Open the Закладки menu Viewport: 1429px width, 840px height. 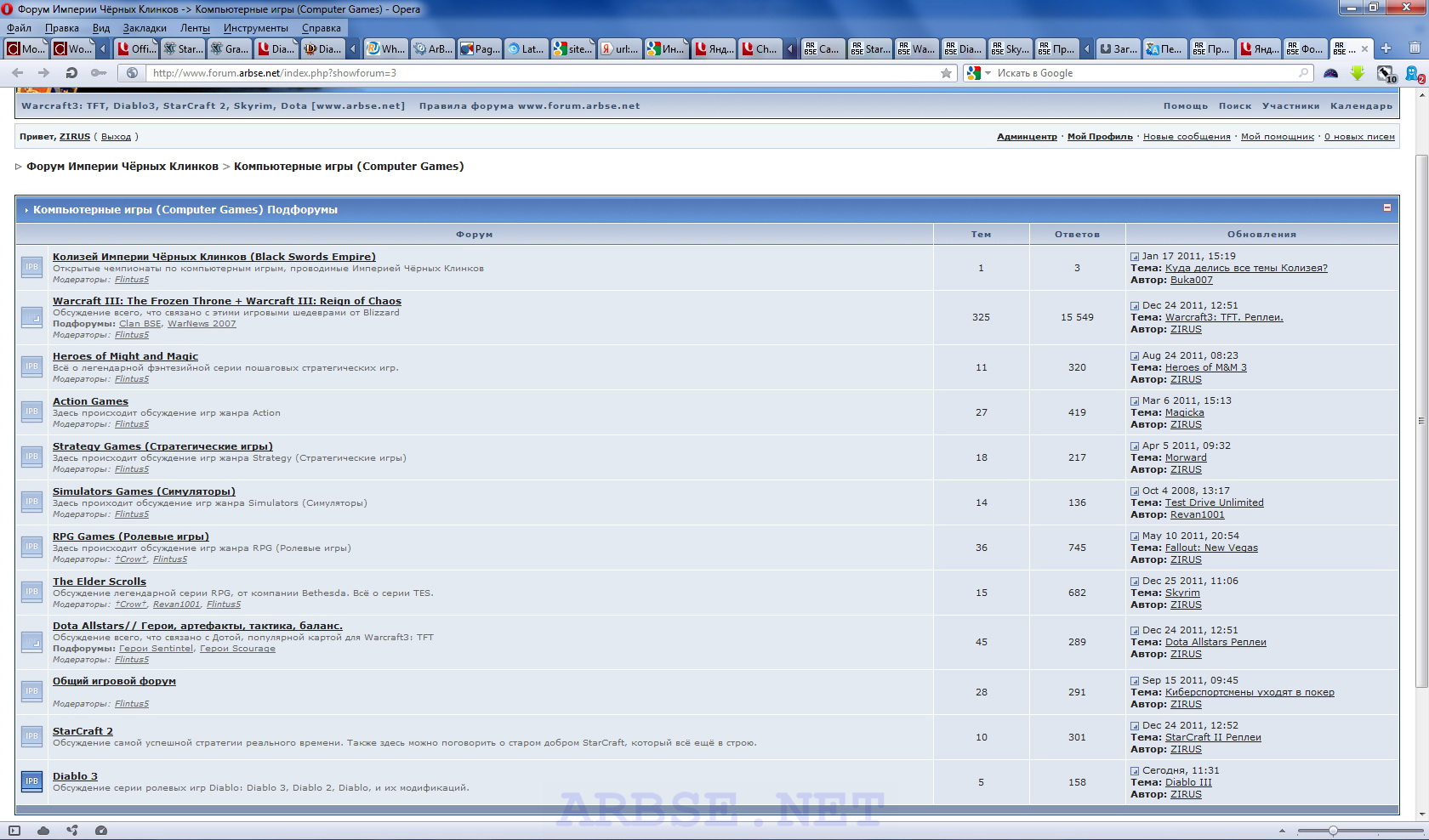tap(145, 28)
